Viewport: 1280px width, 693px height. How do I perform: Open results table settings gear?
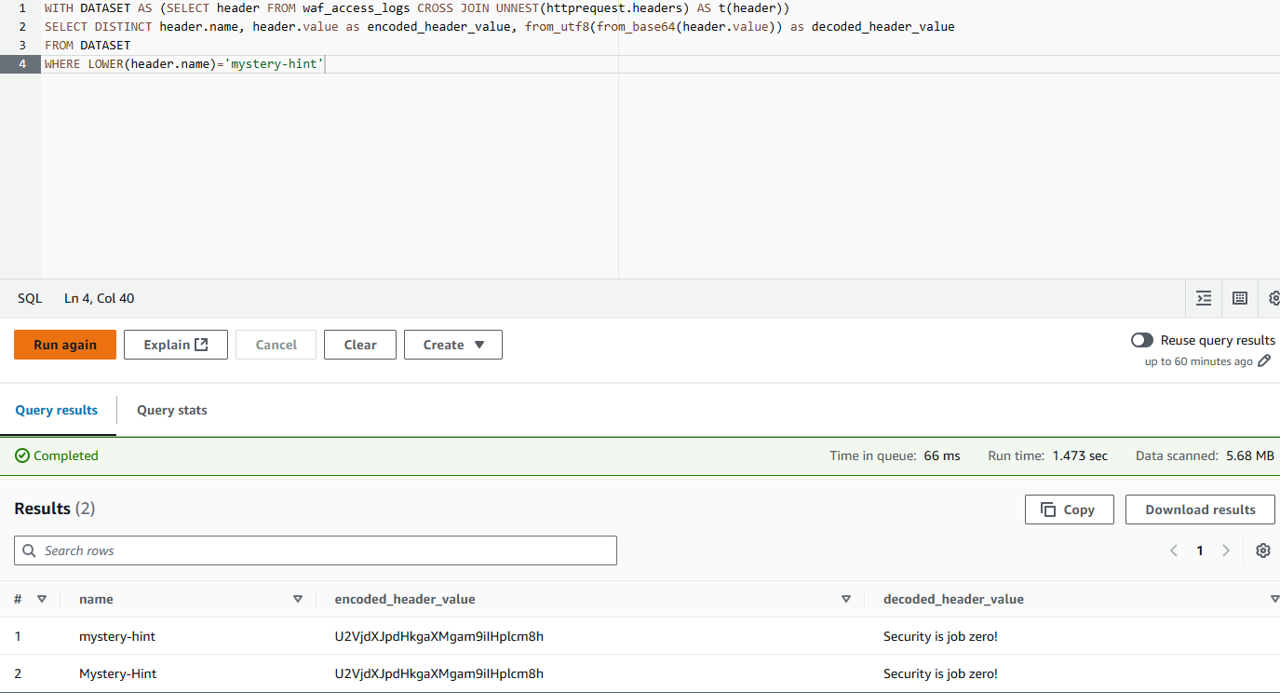tap(1263, 551)
